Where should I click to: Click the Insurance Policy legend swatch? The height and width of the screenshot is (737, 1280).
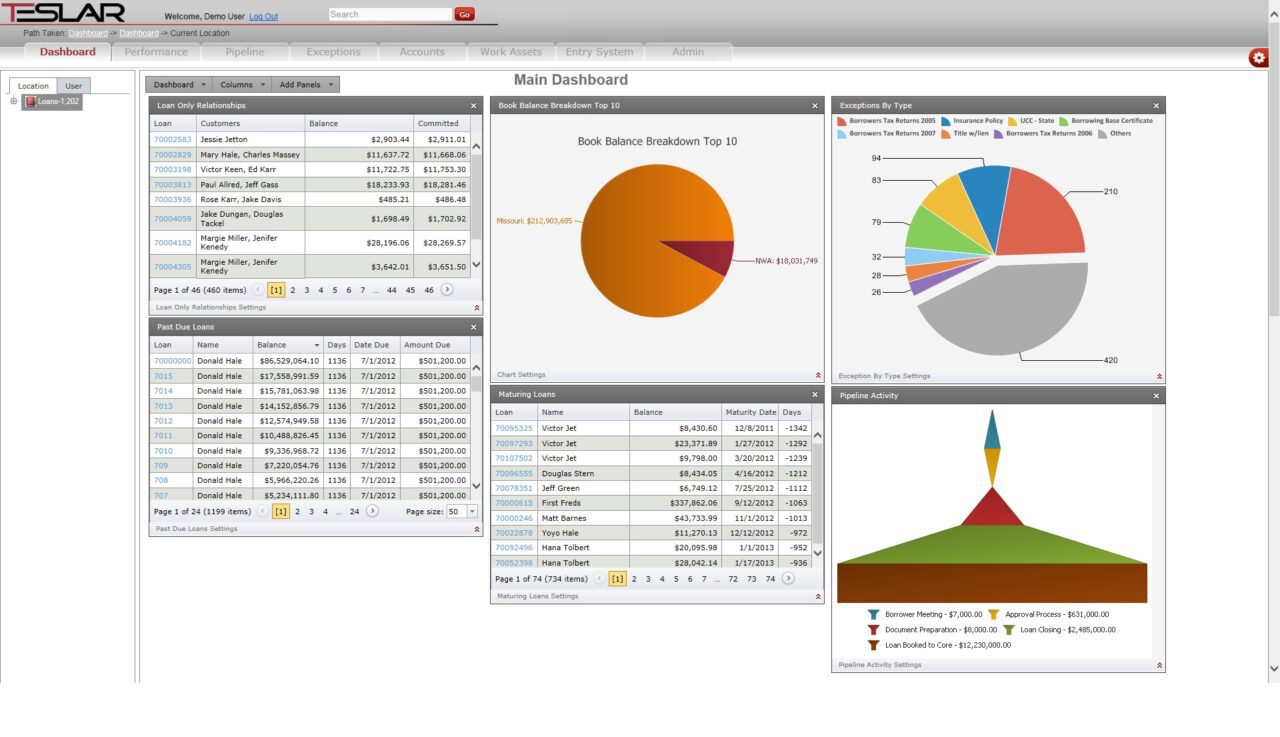(946, 121)
